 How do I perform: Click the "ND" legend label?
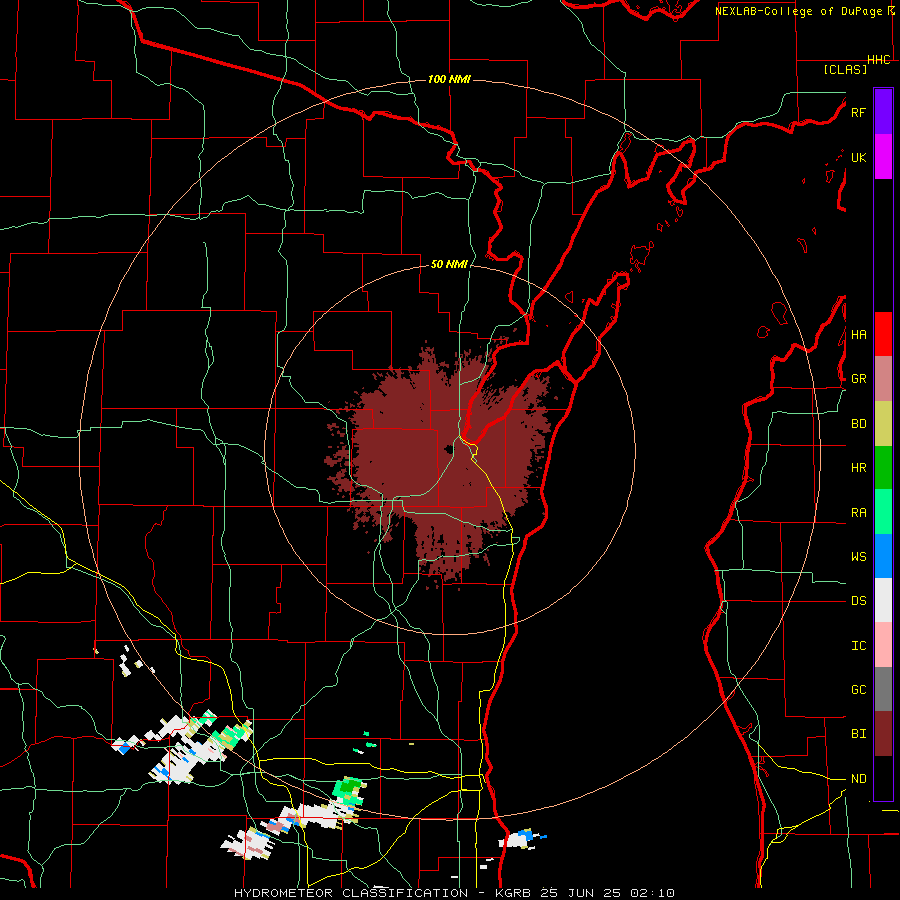tap(859, 779)
